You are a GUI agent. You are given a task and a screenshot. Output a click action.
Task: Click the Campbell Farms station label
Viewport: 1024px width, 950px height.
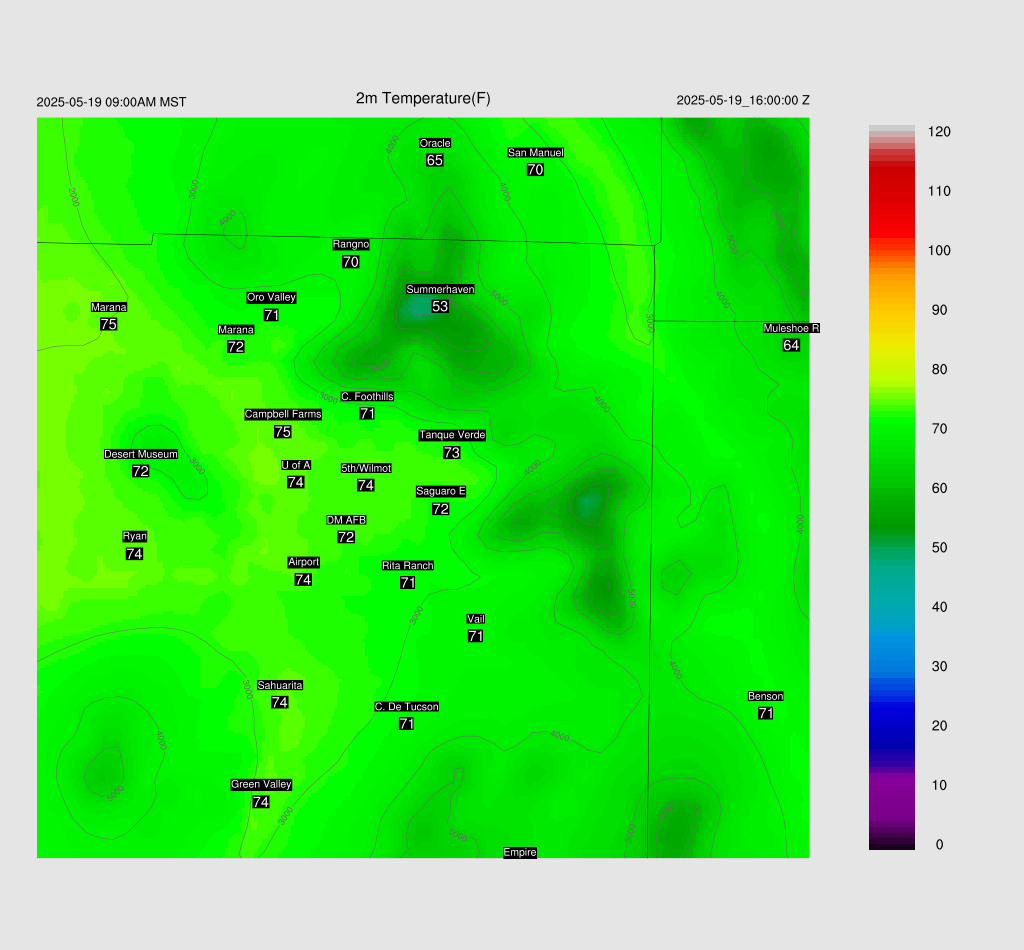[x=283, y=414]
